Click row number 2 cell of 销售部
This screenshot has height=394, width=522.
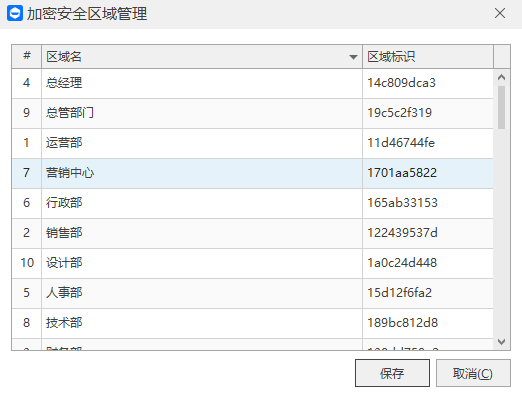point(27,233)
